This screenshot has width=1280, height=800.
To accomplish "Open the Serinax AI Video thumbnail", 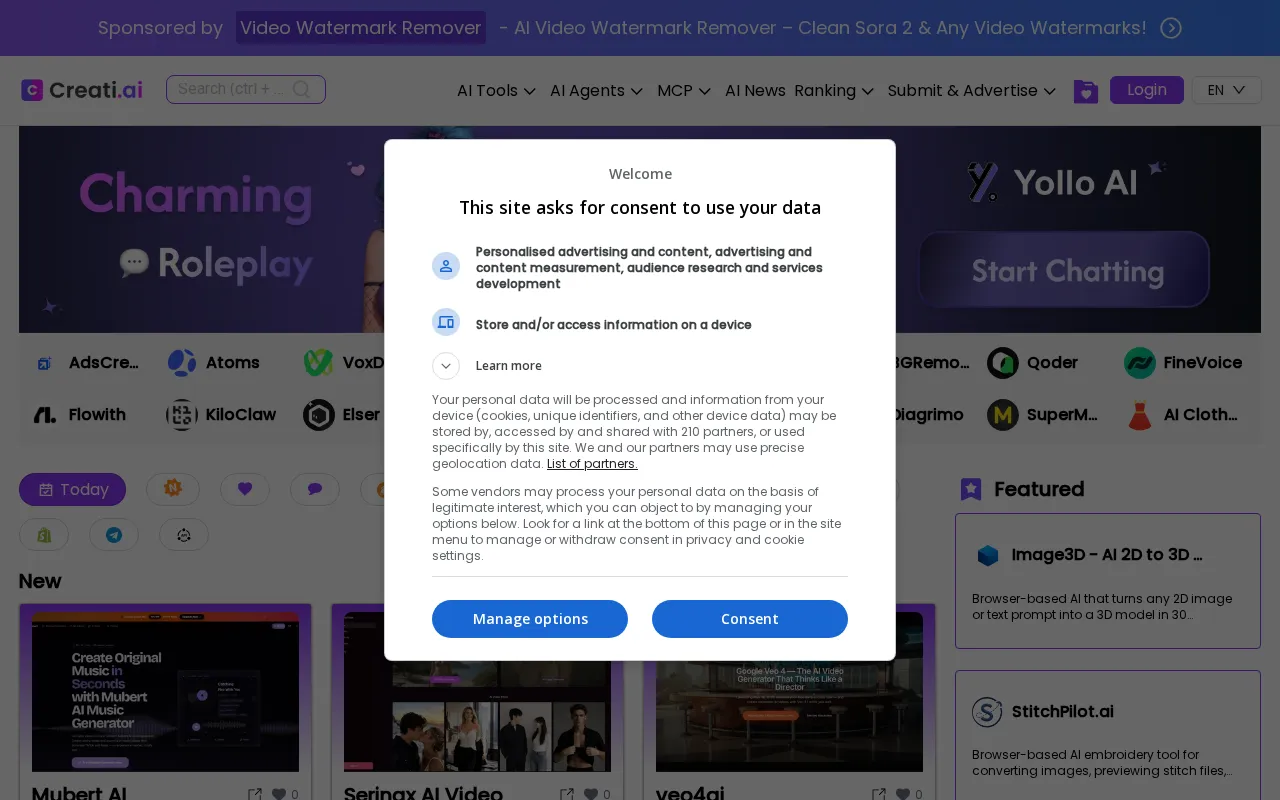I will 477,692.
